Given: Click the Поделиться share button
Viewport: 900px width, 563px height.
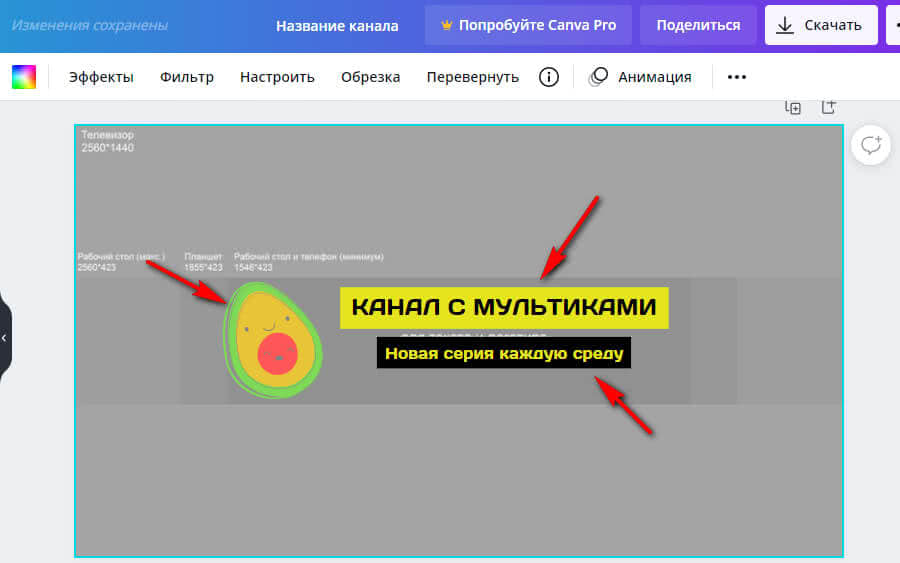Looking at the screenshot, I should click(698, 25).
